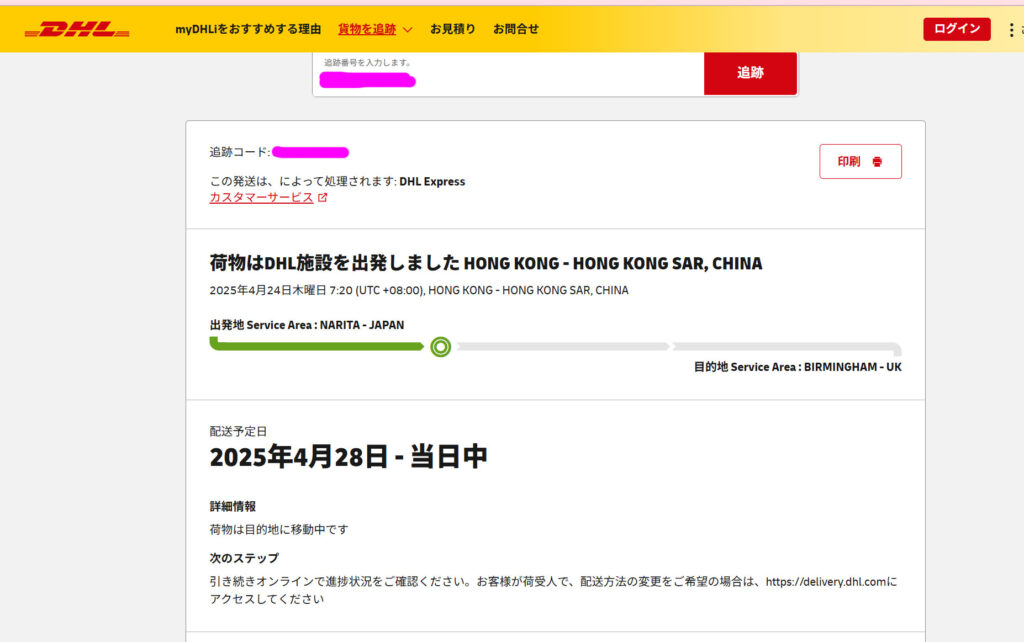Select the shipment status heading text
The image size is (1024, 642).
[x=486, y=263]
